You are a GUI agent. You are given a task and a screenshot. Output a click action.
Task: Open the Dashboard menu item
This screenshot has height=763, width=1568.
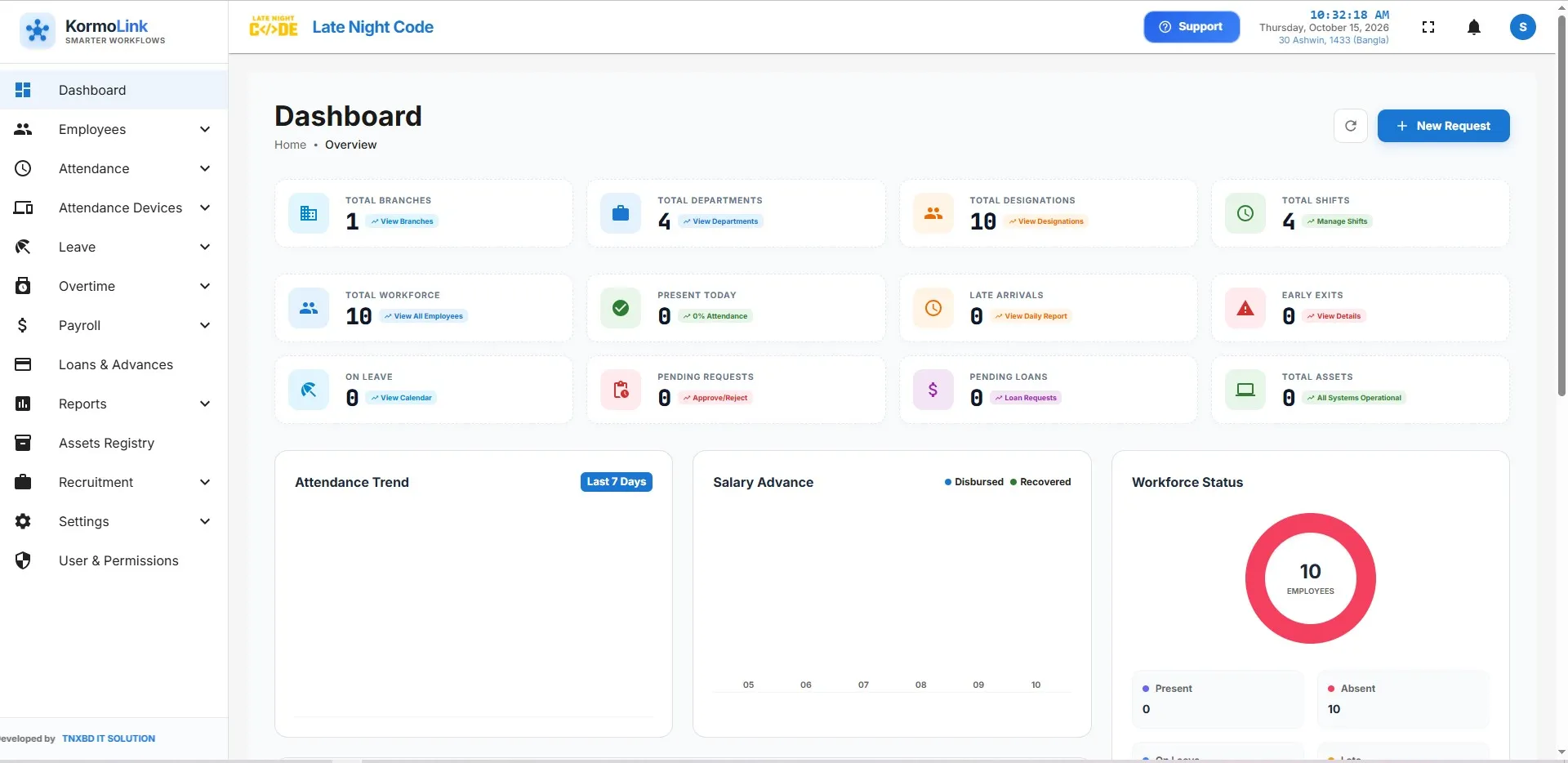[114, 90]
